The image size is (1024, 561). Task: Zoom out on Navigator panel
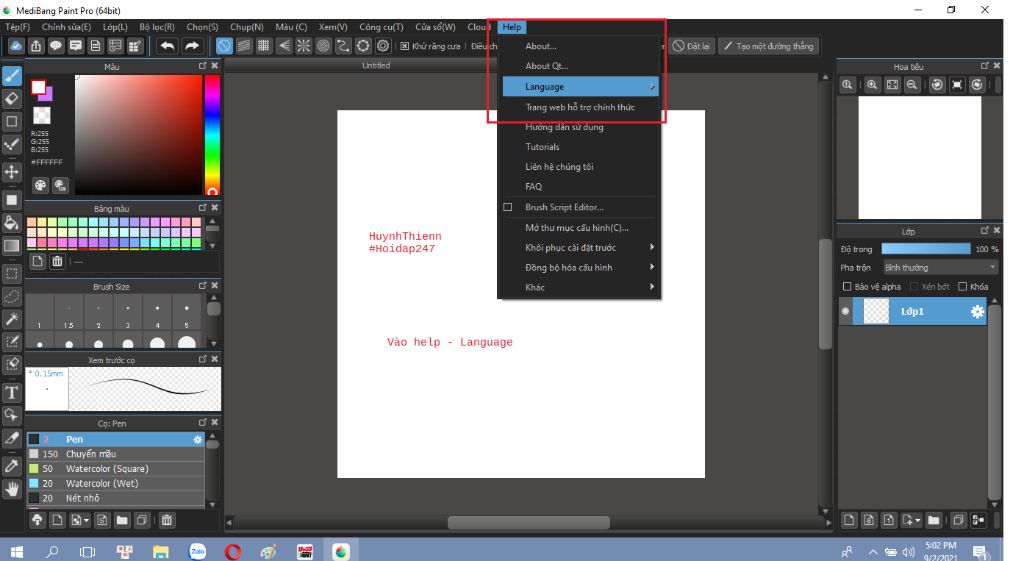click(x=912, y=85)
